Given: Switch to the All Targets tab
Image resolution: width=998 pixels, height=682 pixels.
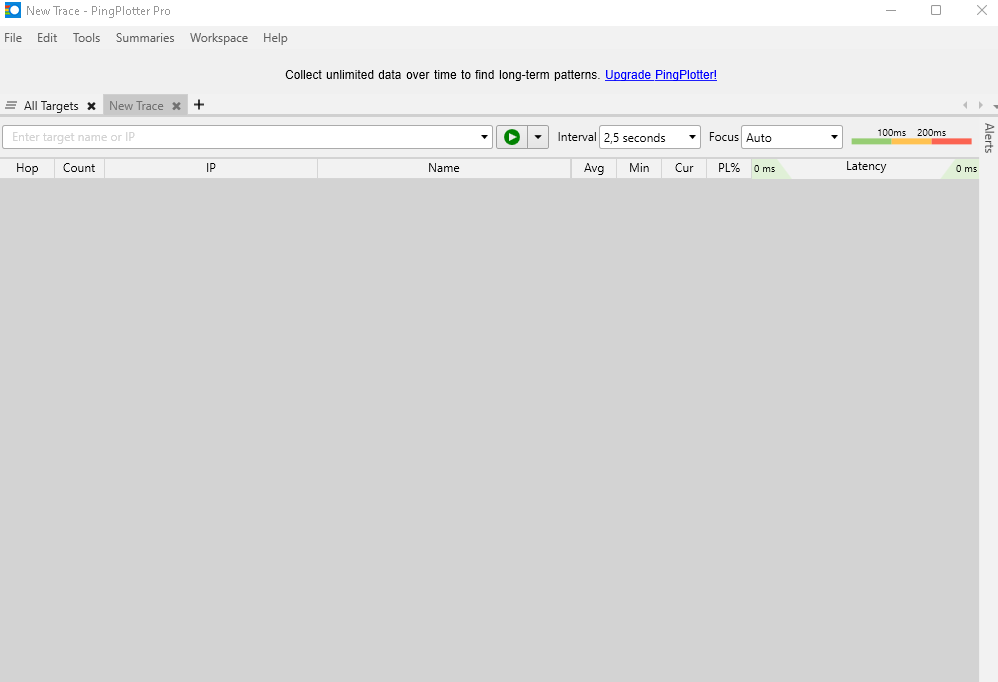Looking at the screenshot, I should pos(51,106).
